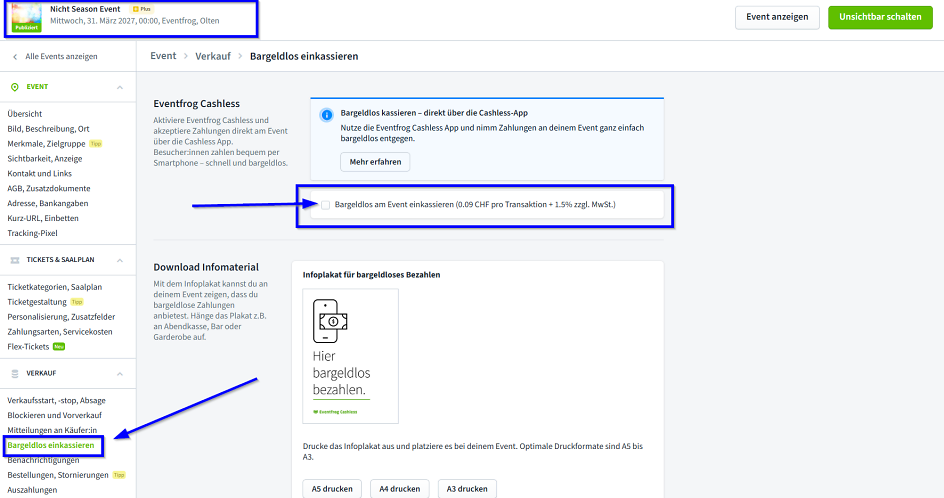
Task: Open Mitteilungen an Käufer:in
Action: tap(52, 431)
